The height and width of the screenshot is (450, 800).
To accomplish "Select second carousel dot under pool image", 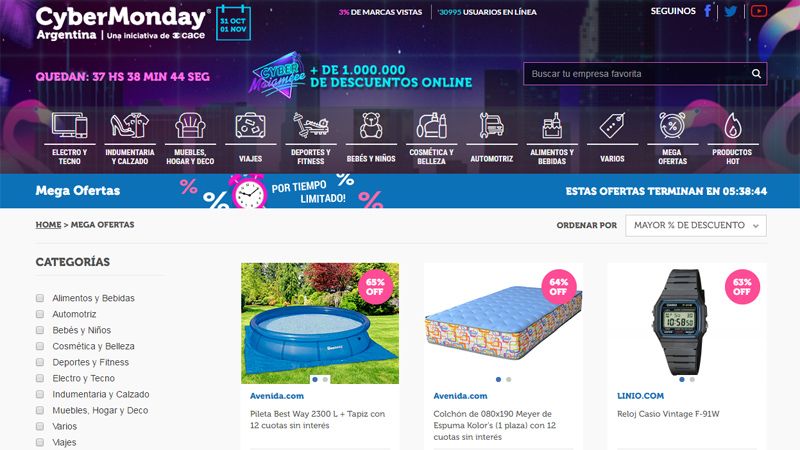I will pyautogui.click(x=325, y=380).
